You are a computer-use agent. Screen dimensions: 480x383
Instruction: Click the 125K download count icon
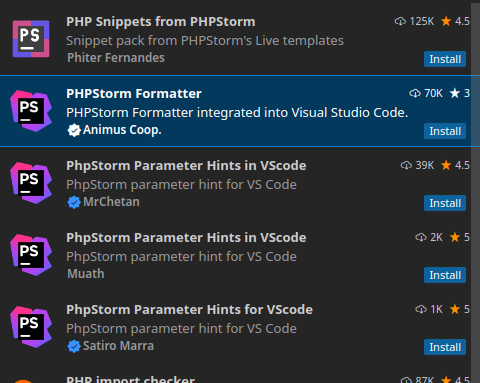(400, 21)
